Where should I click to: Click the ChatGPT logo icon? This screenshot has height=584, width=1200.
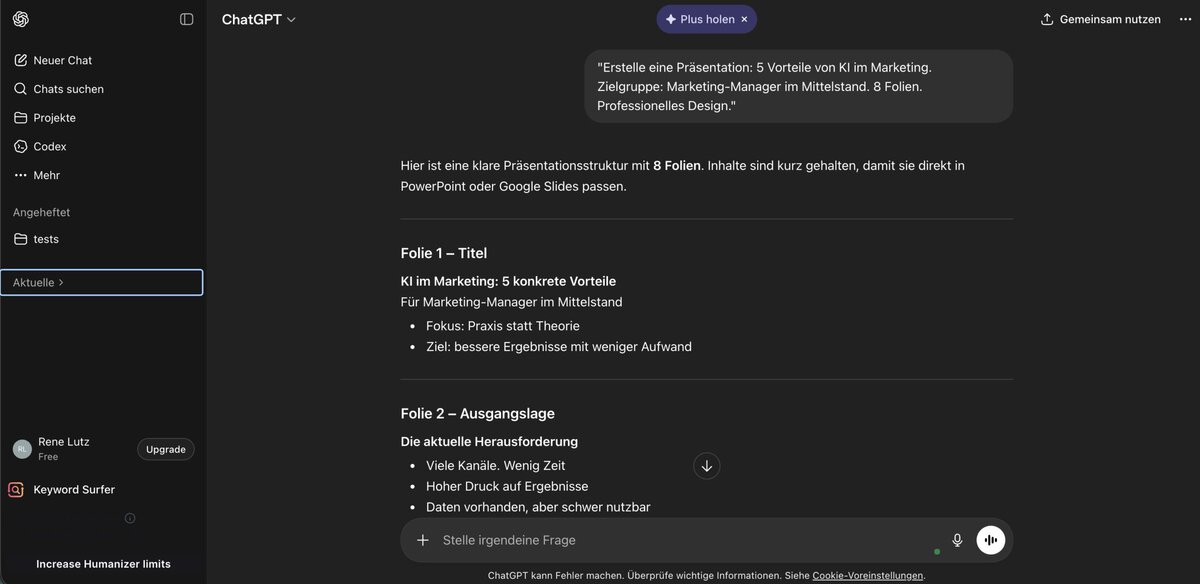[21, 19]
